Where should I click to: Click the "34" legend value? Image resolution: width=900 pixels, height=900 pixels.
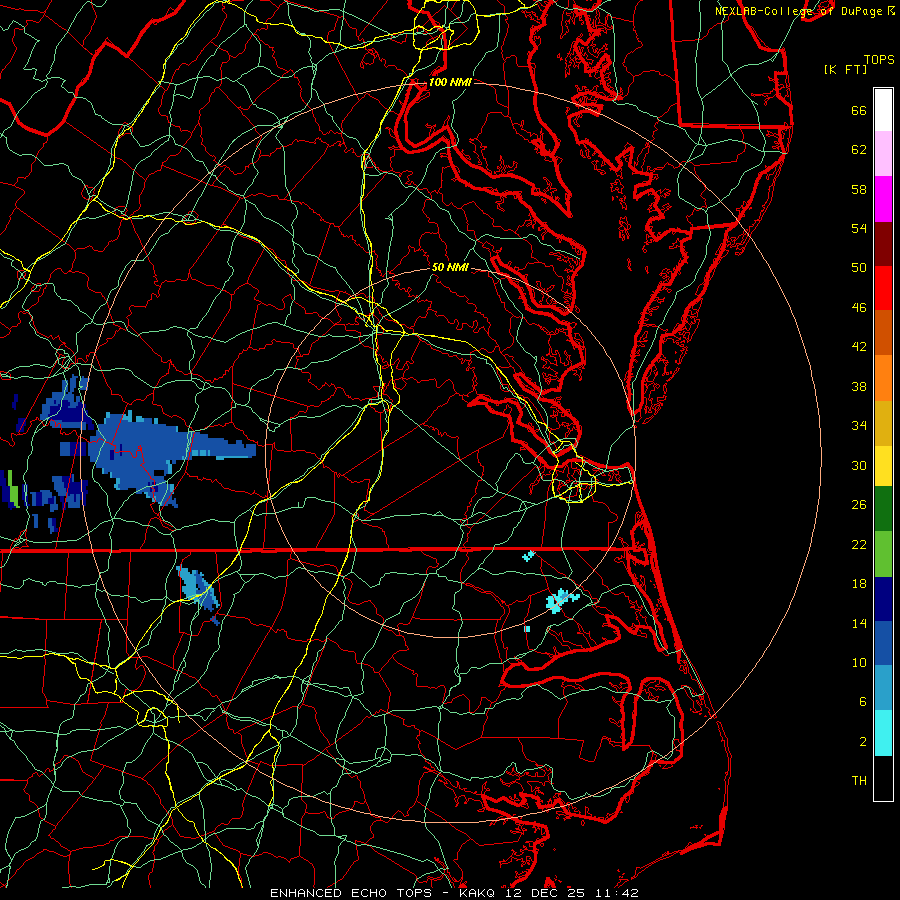(859, 426)
